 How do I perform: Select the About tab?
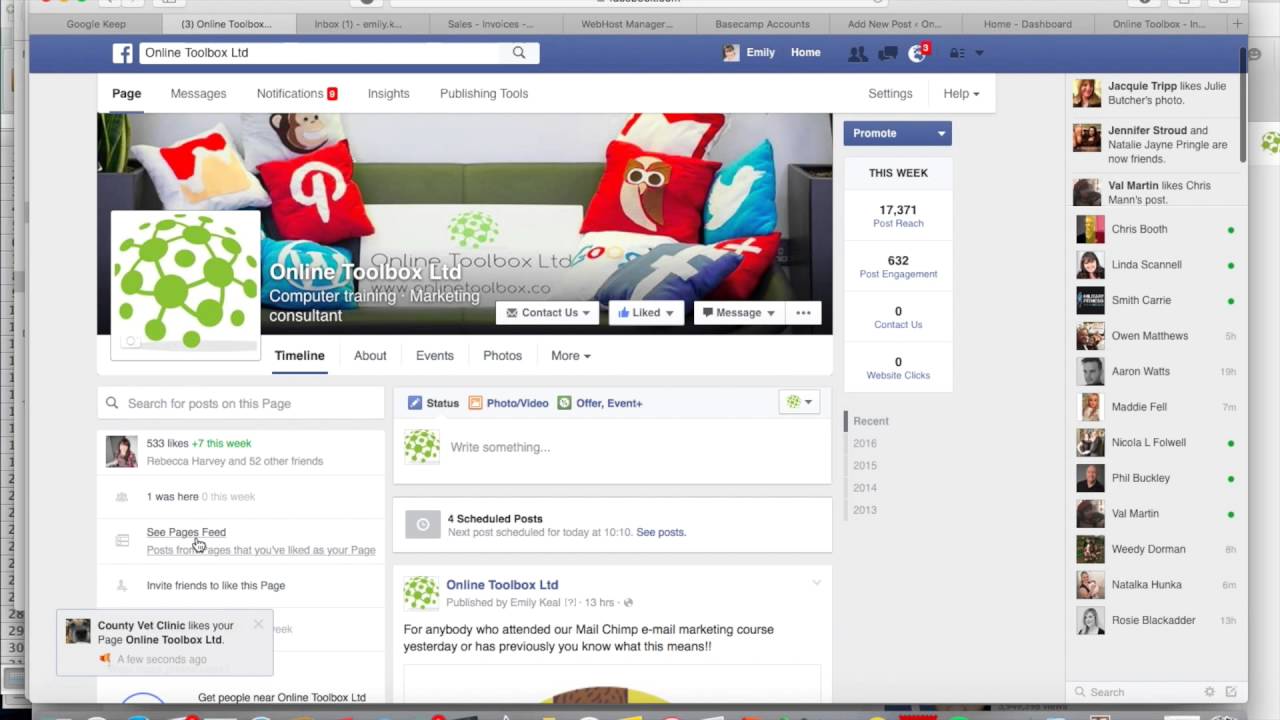coord(370,356)
